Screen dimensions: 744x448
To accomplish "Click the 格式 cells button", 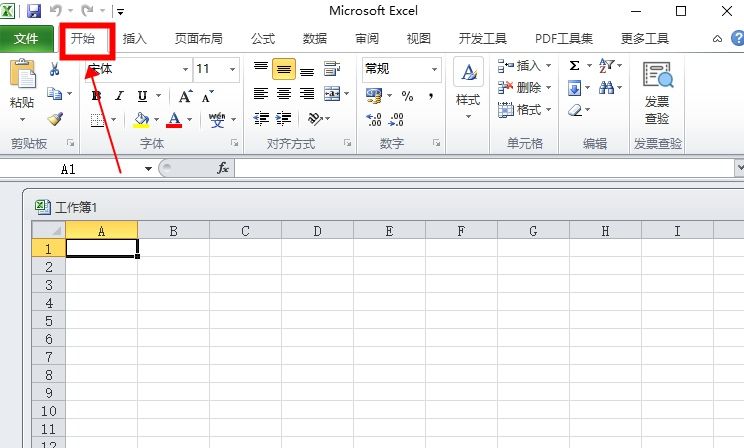I will click(x=524, y=110).
